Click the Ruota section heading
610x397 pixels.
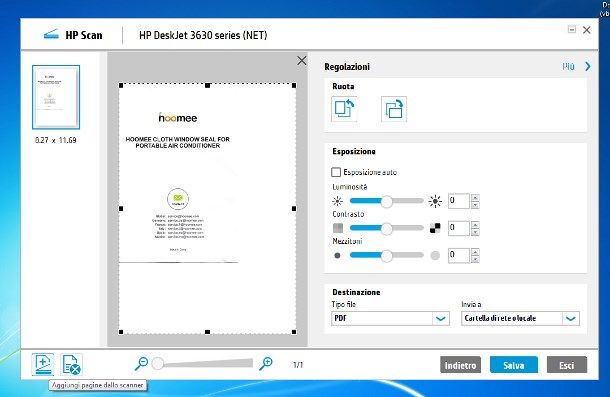[343, 86]
